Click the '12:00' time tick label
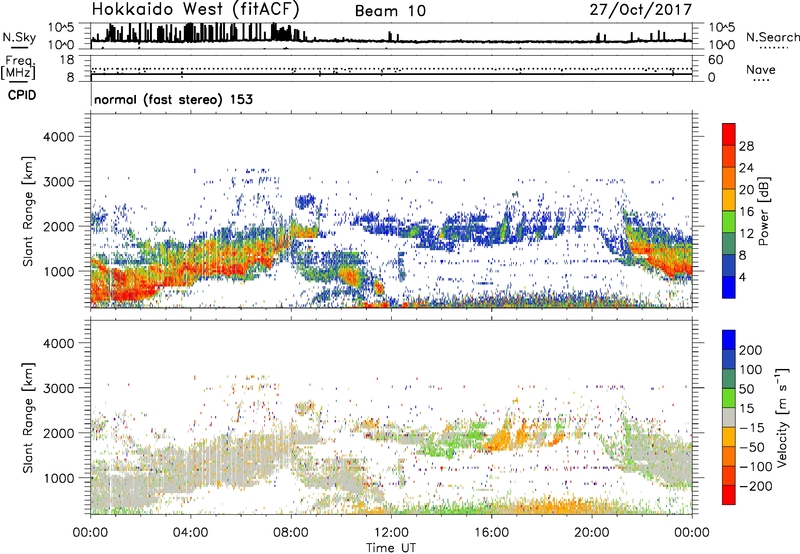The image size is (800, 554). tap(391, 533)
